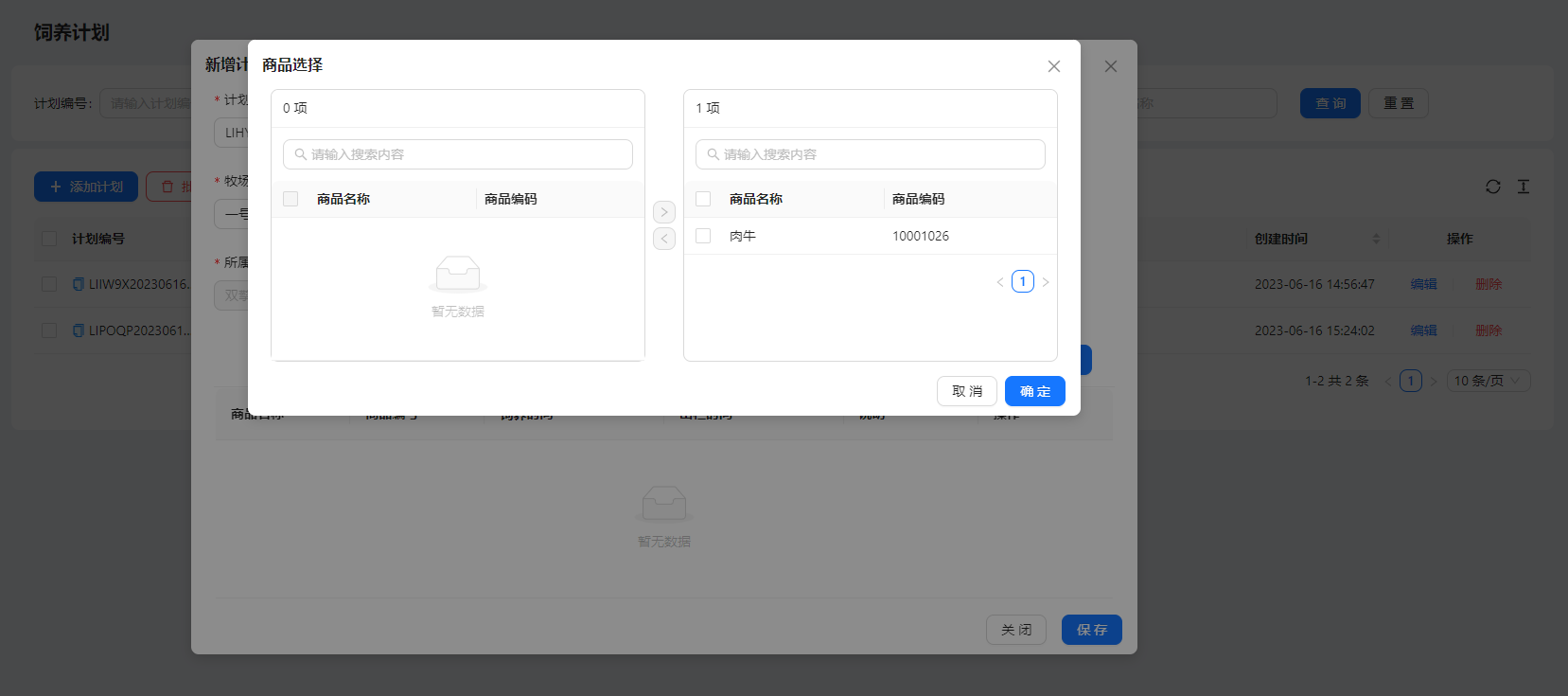Click timestamp 2023-06-16 15:24:02
This screenshot has width=1568, height=696.
(x=1314, y=330)
